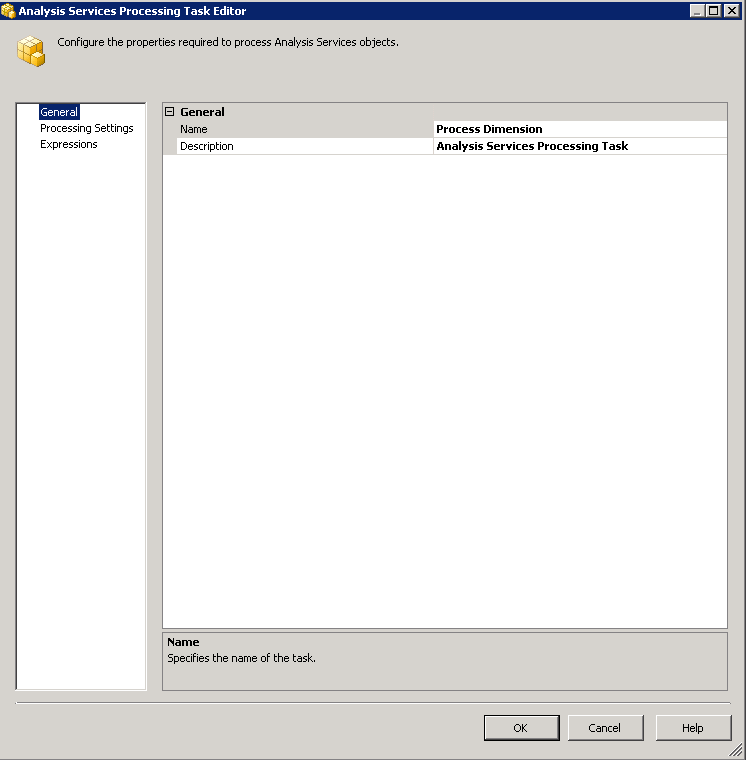Edit the Process Dimension name value
Screen dimensions: 746x760
point(580,129)
